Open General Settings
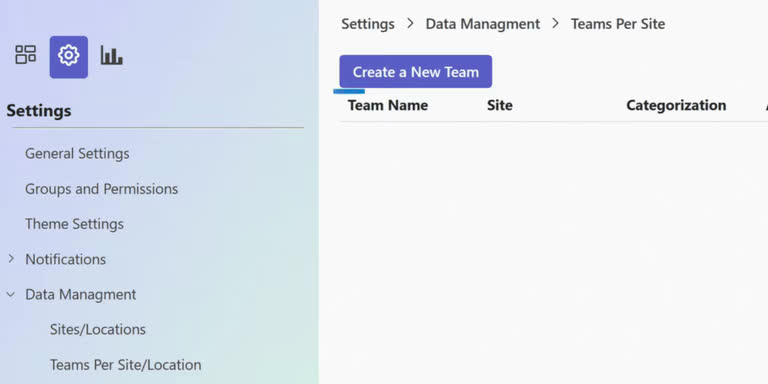 (x=77, y=154)
